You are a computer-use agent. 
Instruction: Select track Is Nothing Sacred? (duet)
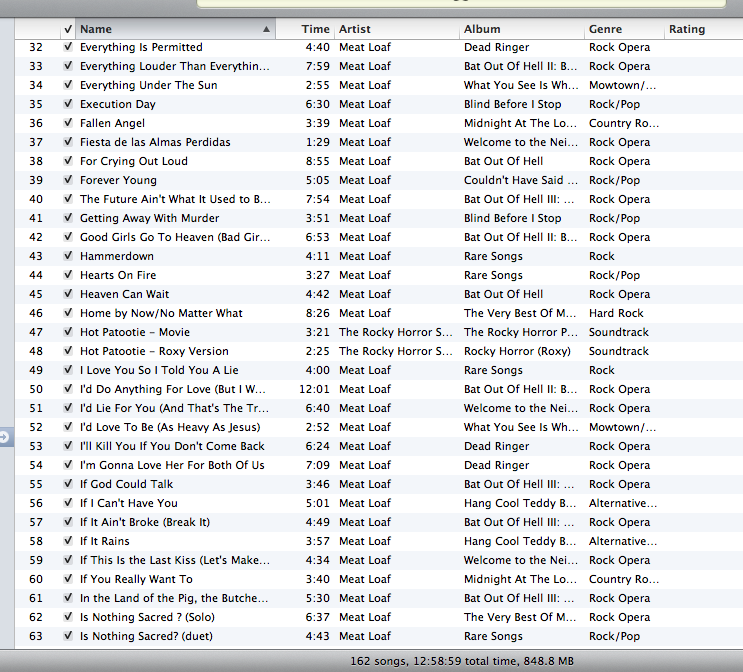tap(146, 636)
